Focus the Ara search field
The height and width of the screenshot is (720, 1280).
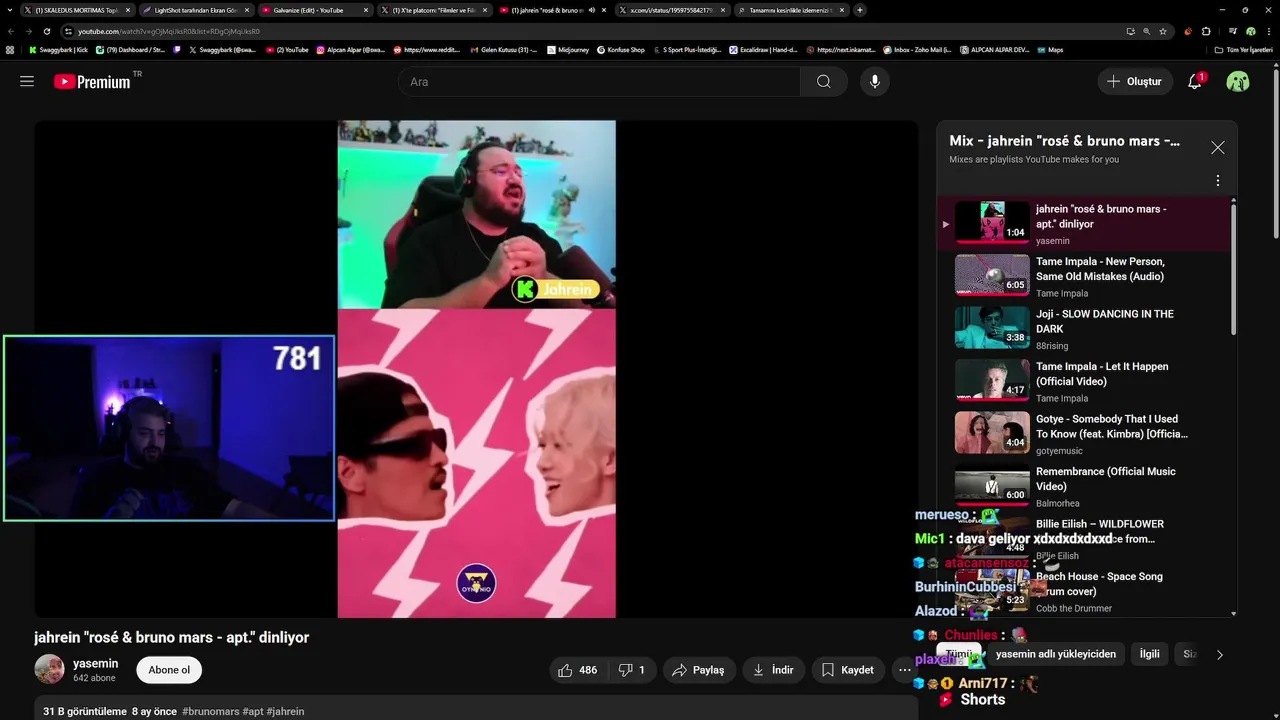click(x=598, y=82)
